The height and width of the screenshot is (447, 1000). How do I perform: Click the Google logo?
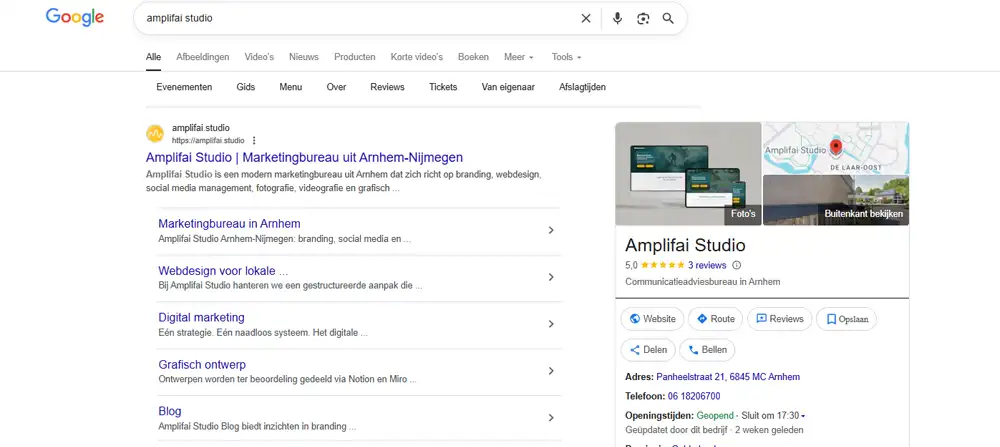click(x=75, y=18)
